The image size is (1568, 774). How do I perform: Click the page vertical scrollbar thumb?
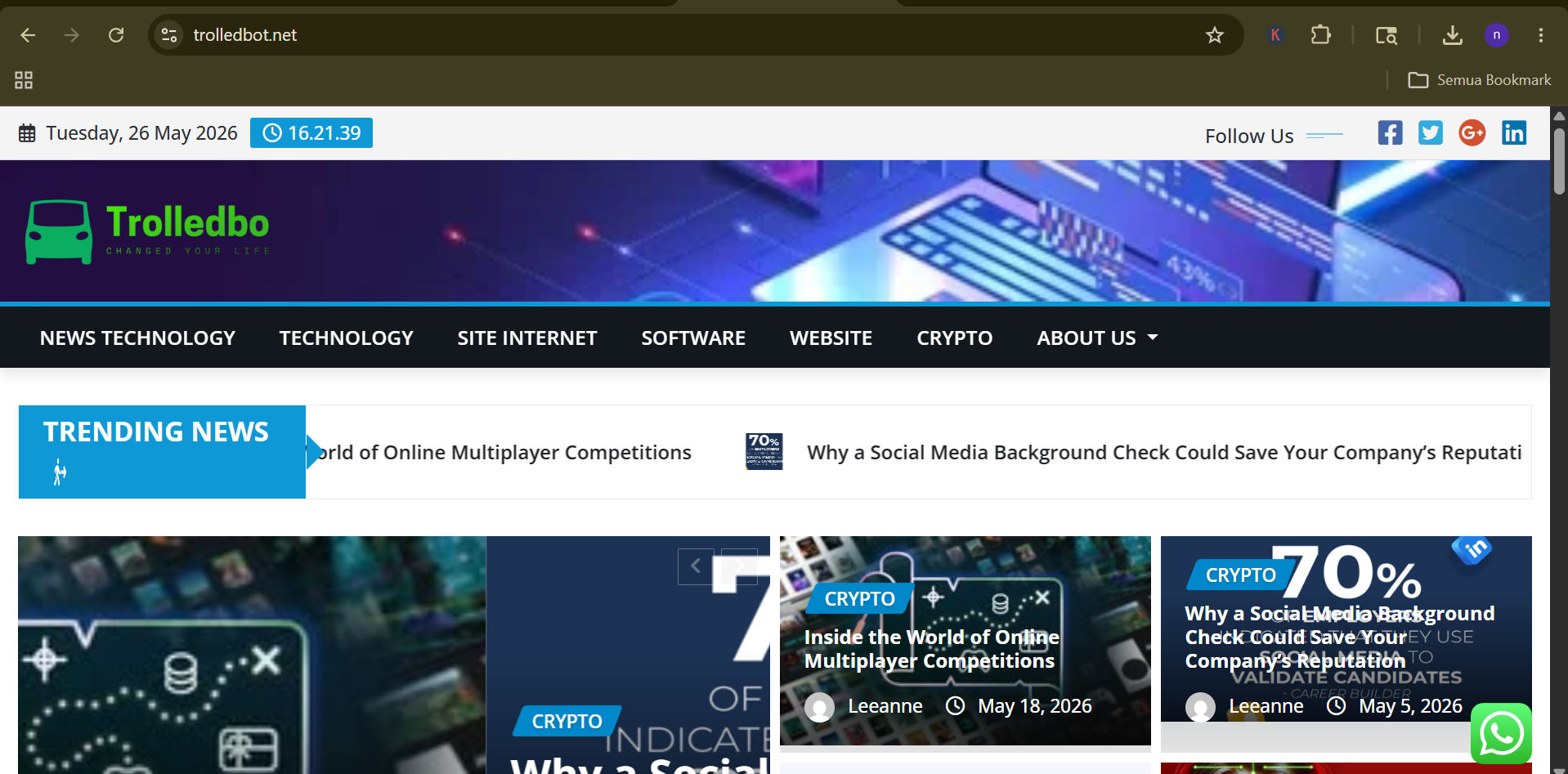click(x=1559, y=160)
